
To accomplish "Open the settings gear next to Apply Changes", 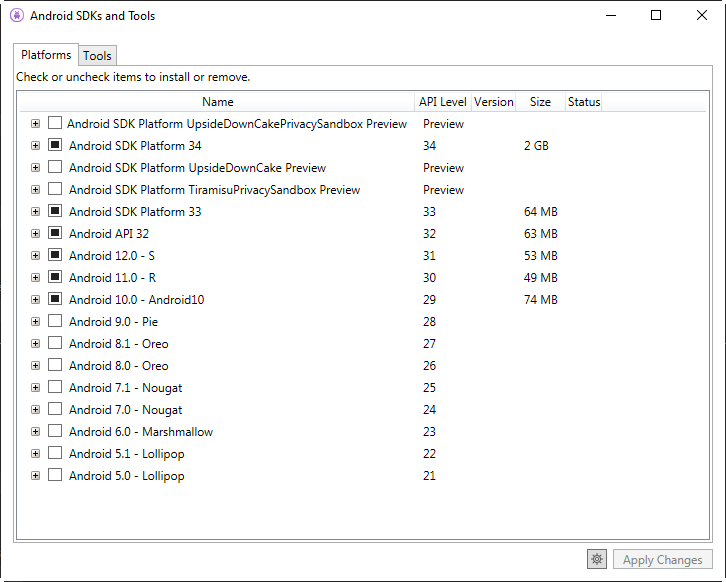I will [597, 559].
